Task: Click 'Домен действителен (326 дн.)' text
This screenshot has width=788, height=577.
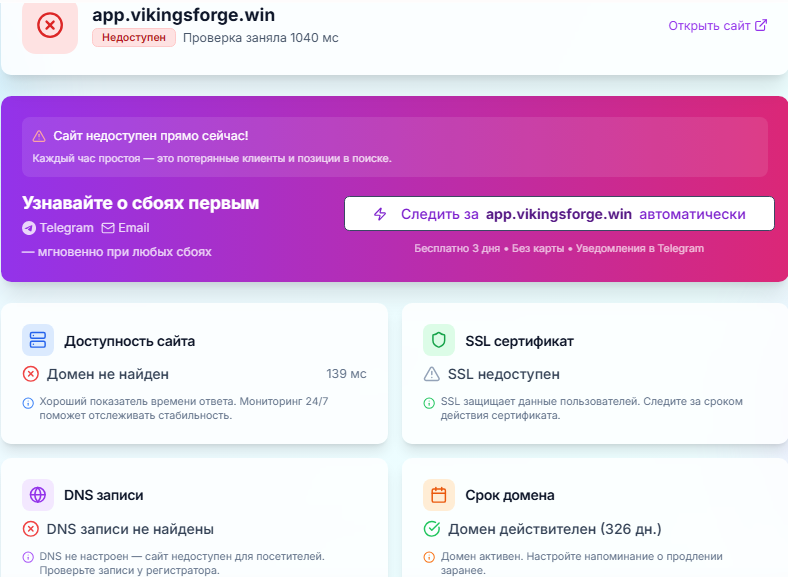Action: [x=555, y=529]
